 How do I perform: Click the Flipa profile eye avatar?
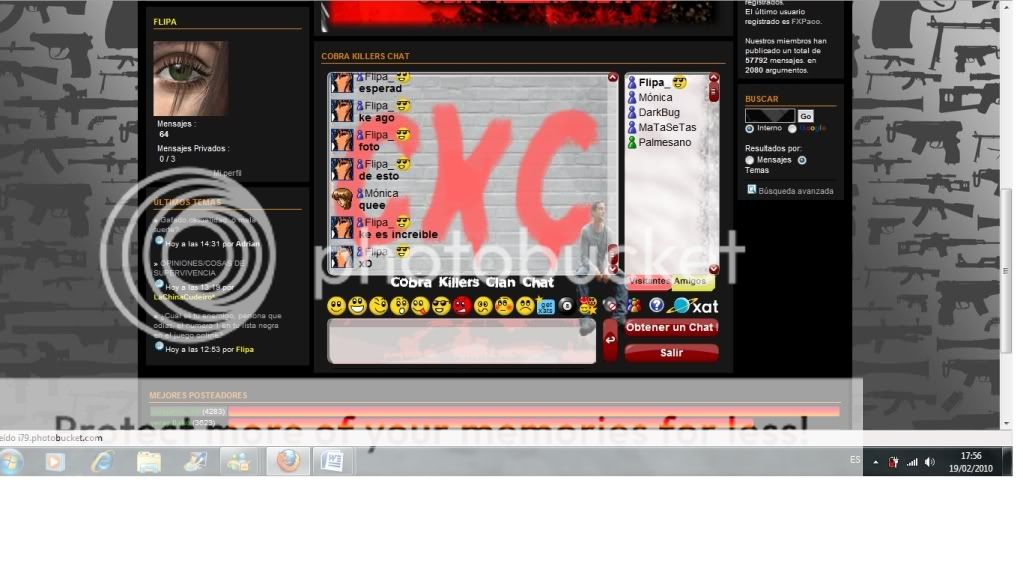coord(191,78)
